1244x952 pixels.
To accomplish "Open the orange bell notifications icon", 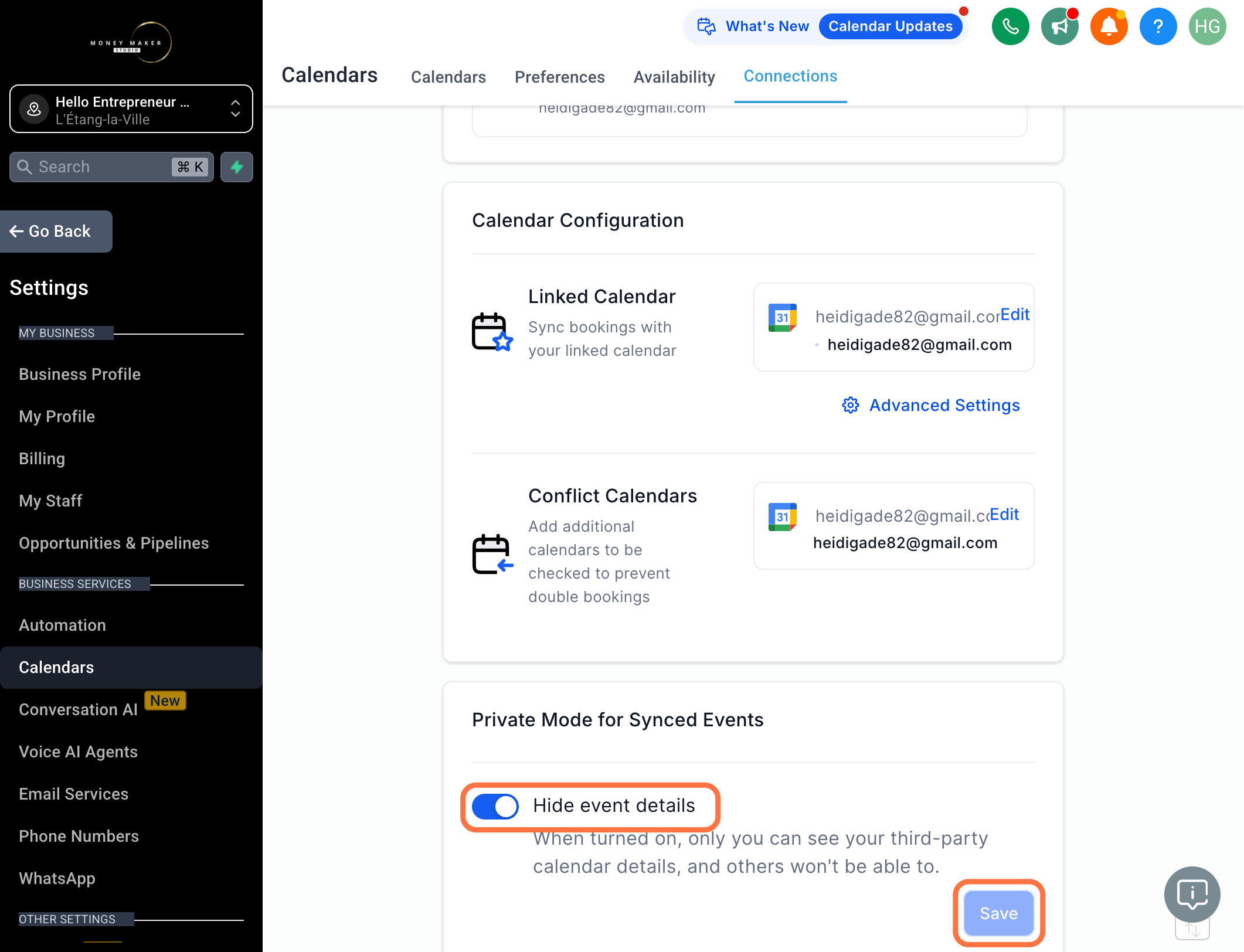I will pos(1109,26).
